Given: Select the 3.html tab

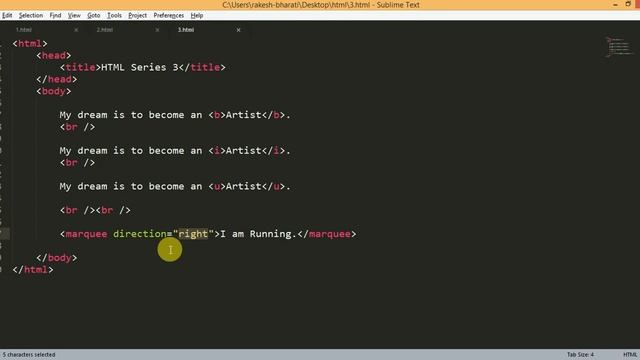Looking at the screenshot, I should point(186,30).
